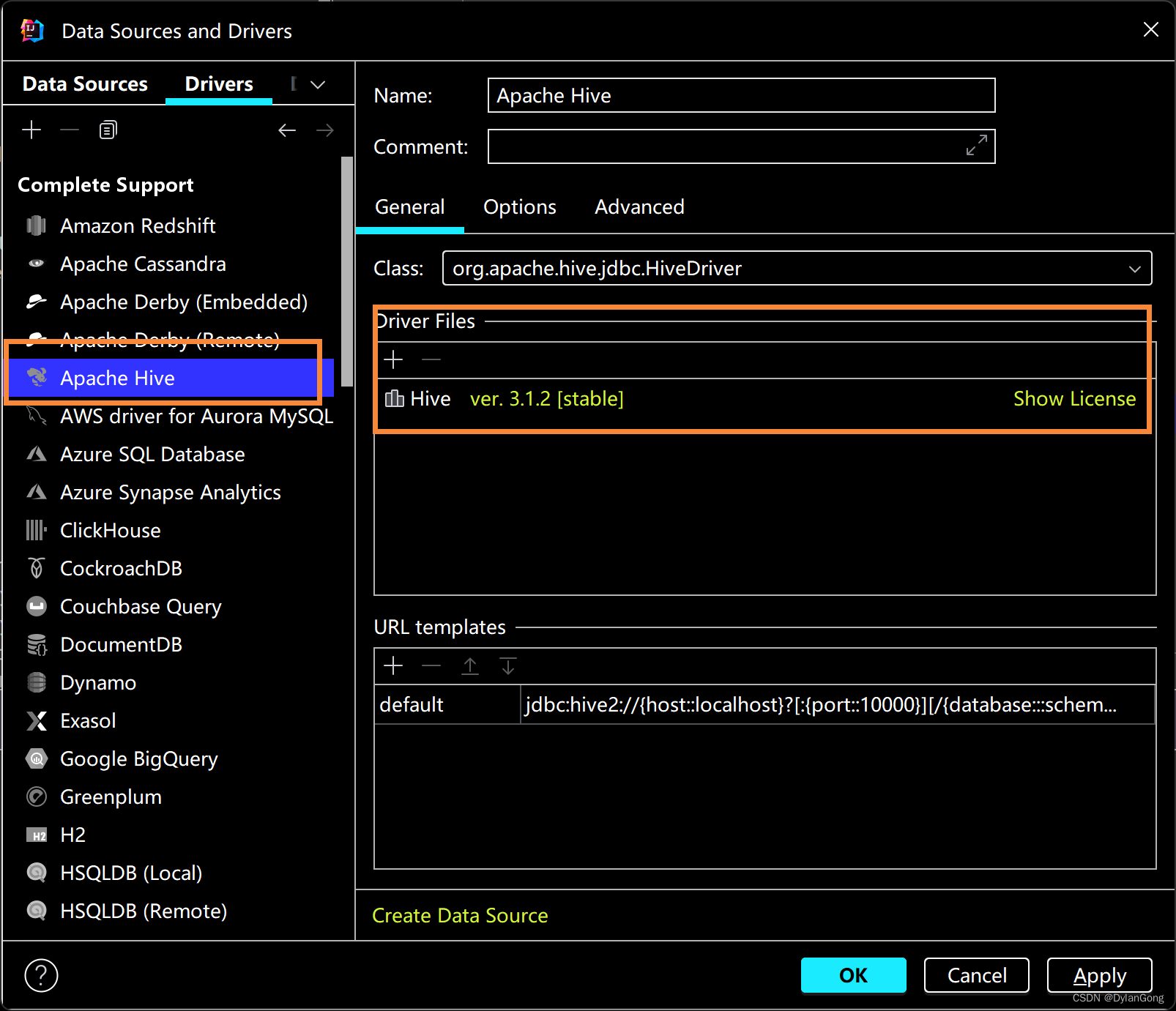Click the Exasol X icon
The width and height of the screenshot is (1176, 1011).
click(37, 721)
